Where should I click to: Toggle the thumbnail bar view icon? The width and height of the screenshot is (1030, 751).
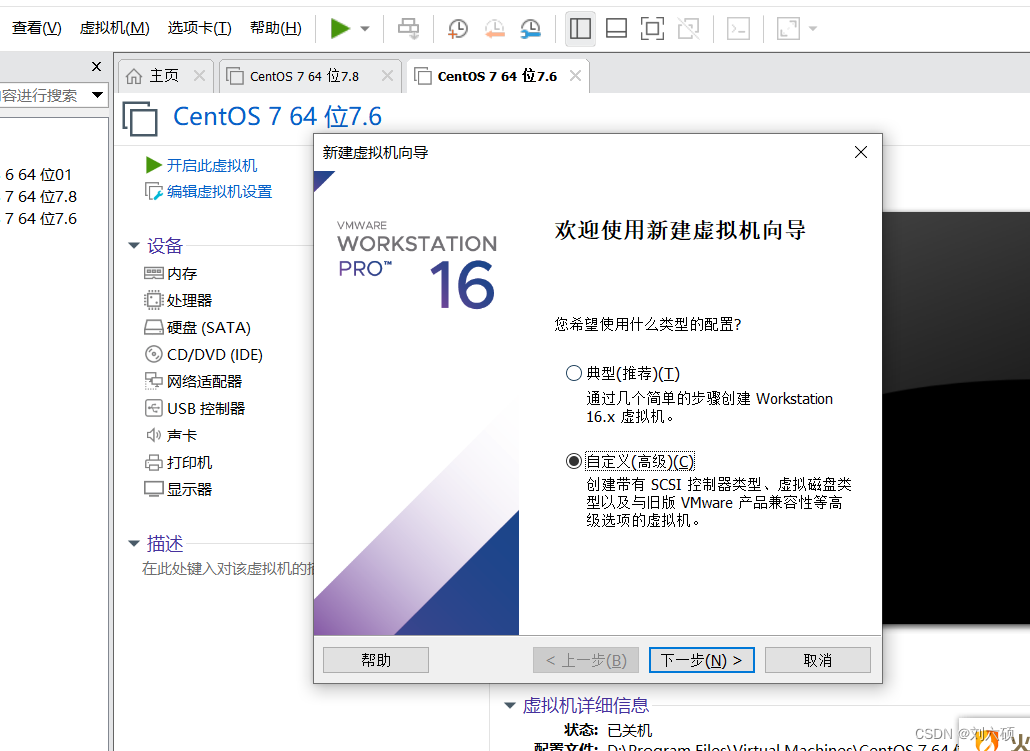[x=616, y=28]
